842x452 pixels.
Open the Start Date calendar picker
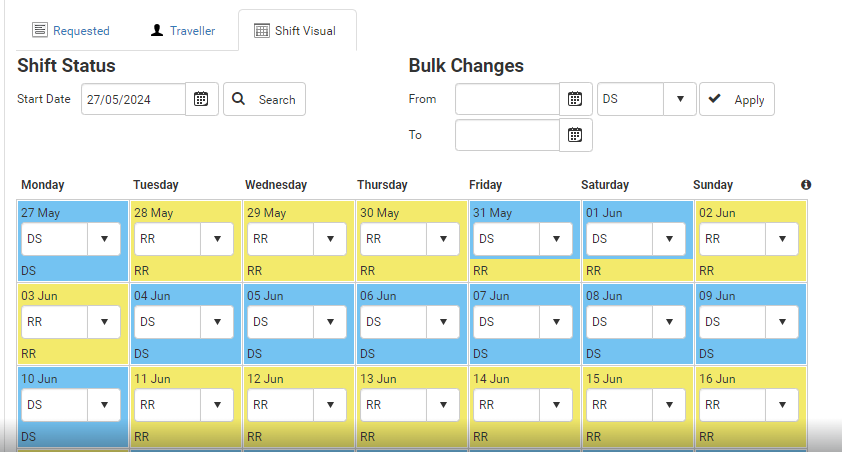[x=201, y=99]
